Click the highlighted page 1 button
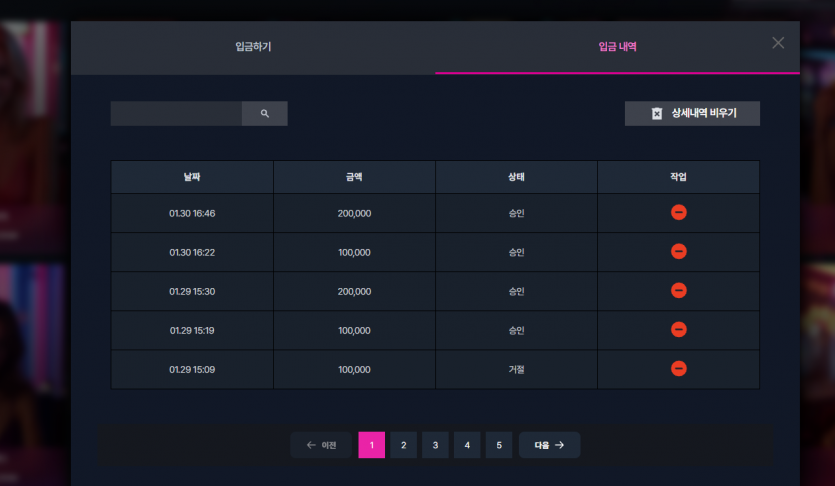The width and height of the screenshot is (835, 486). pos(372,445)
